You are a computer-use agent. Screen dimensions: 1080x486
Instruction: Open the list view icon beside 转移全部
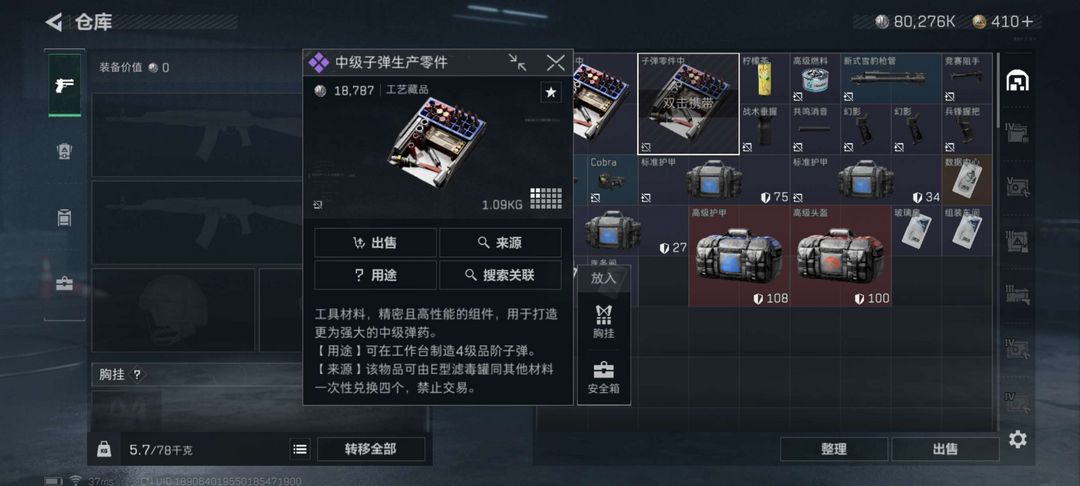[x=300, y=449]
